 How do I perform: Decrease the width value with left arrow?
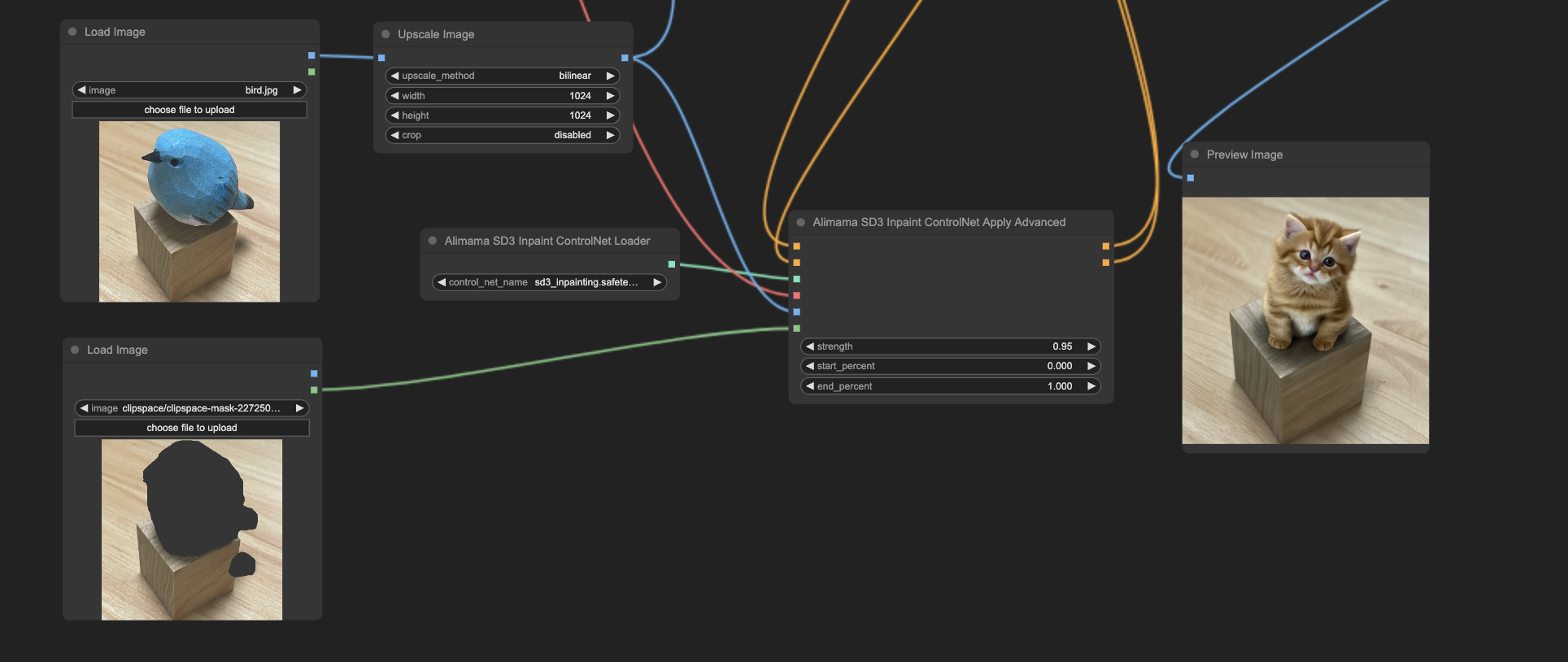[394, 96]
